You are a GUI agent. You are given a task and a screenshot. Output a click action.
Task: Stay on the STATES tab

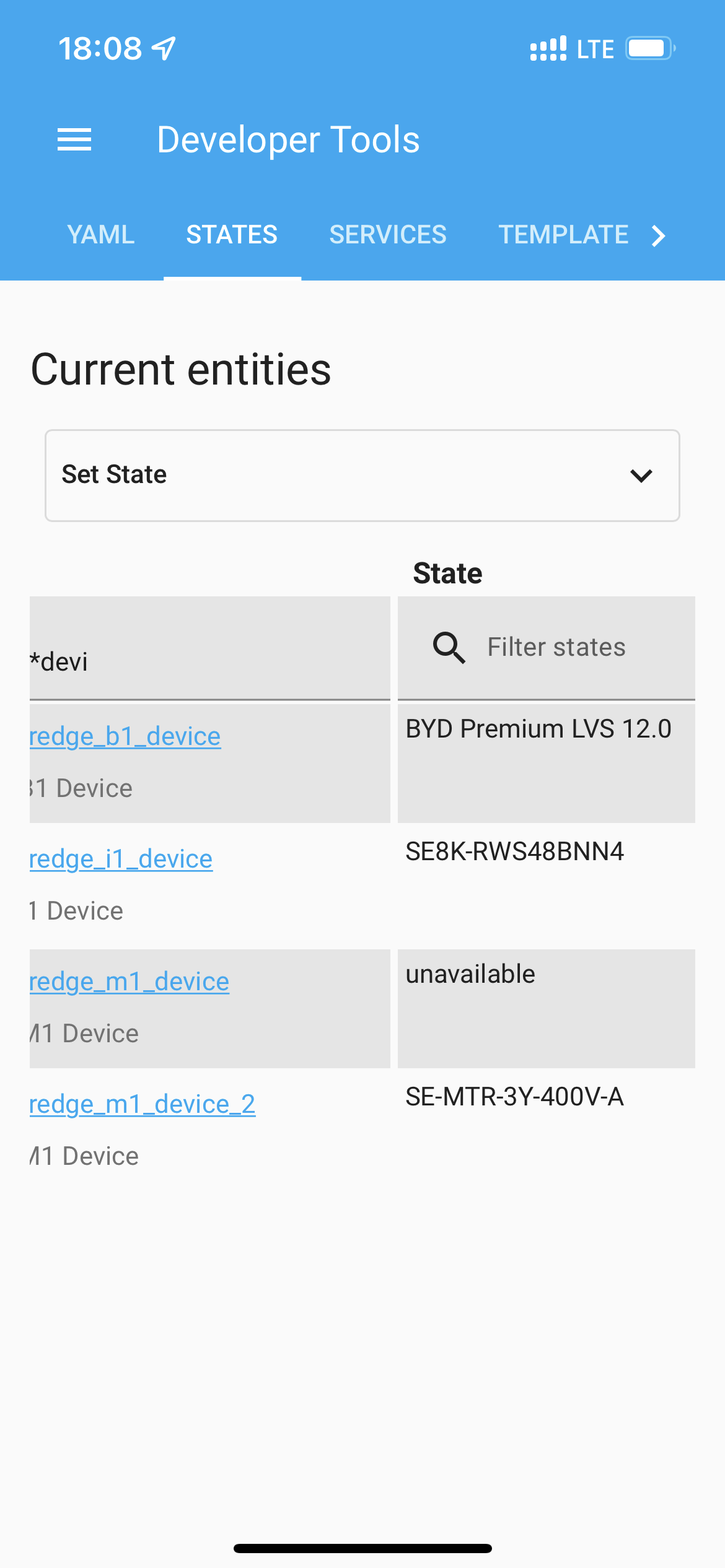(x=232, y=235)
